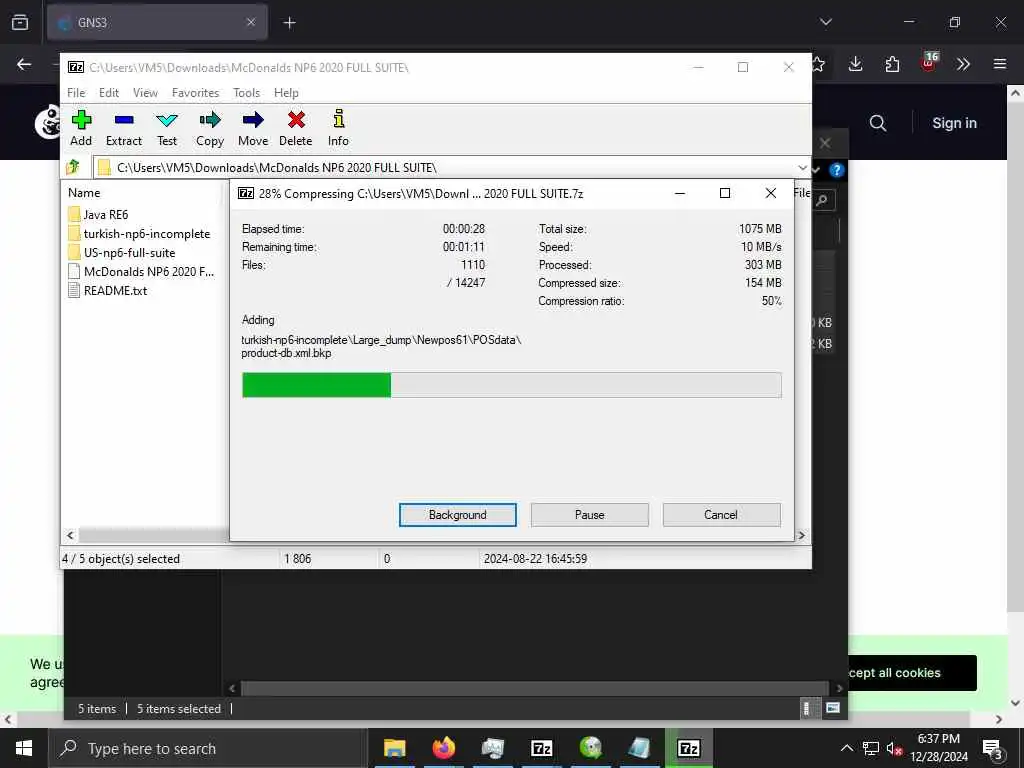Select the US-np6-full-suite folder
This screenshot has height=768, width=1024.
(x=121, y=252)
